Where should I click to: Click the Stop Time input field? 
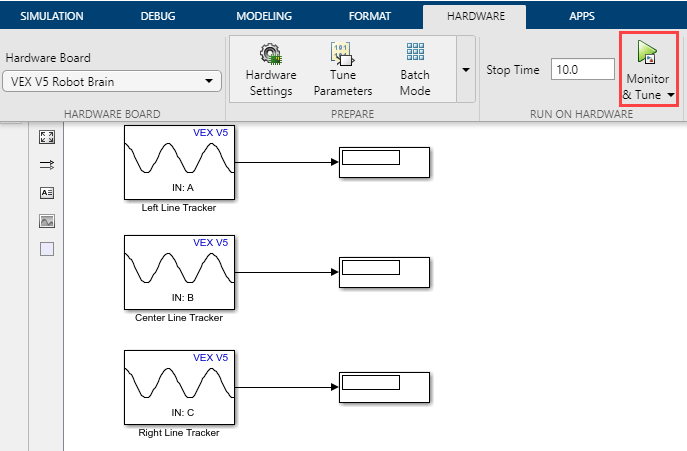tap(583, 69)
